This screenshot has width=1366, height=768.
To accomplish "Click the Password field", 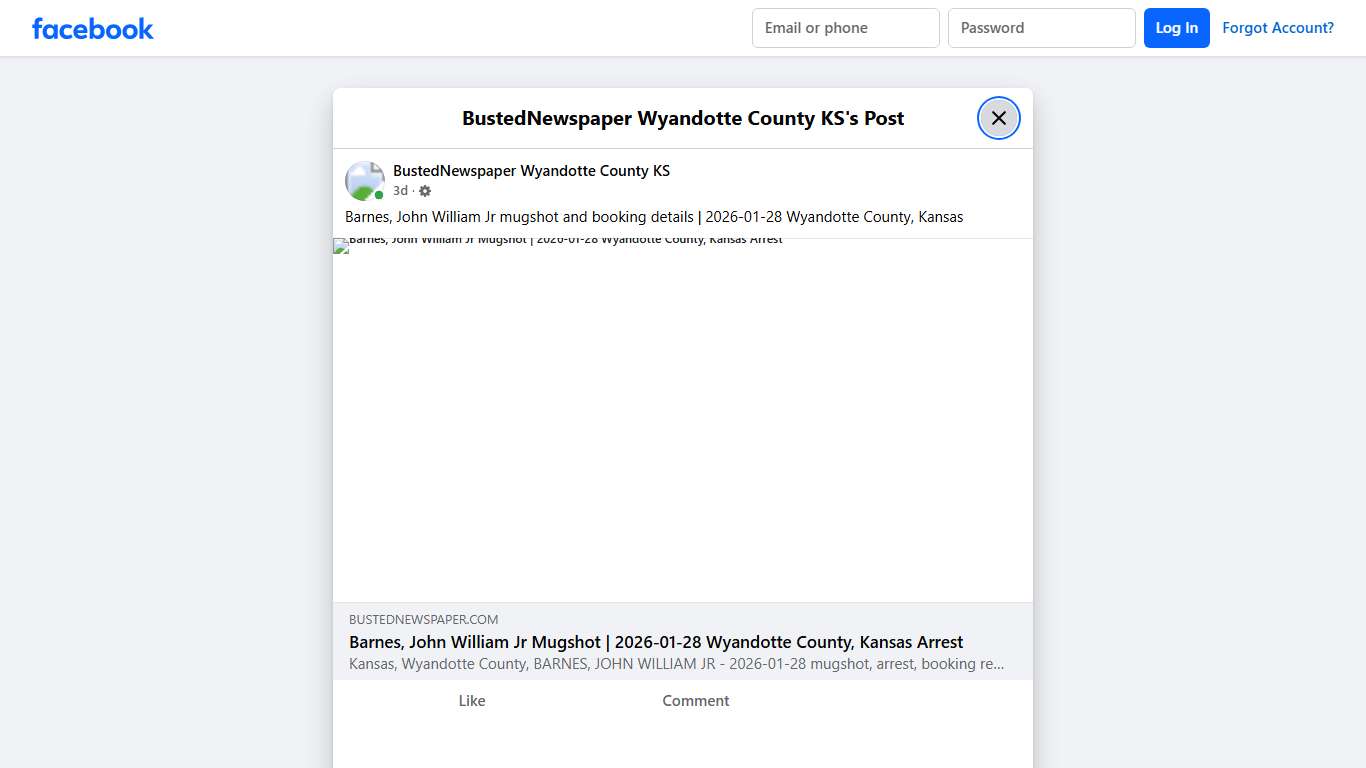I will click(1041, 27).
